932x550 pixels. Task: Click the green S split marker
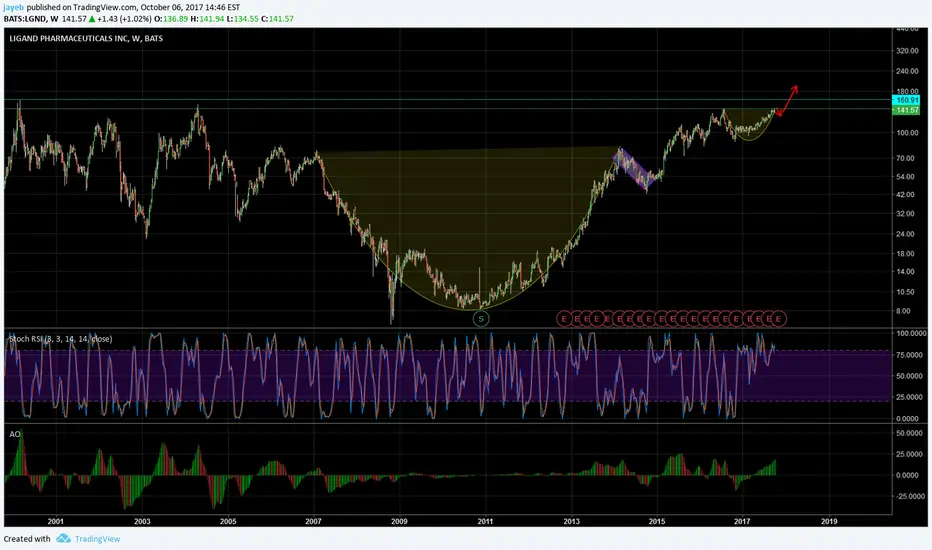click(x=481, y=319)
